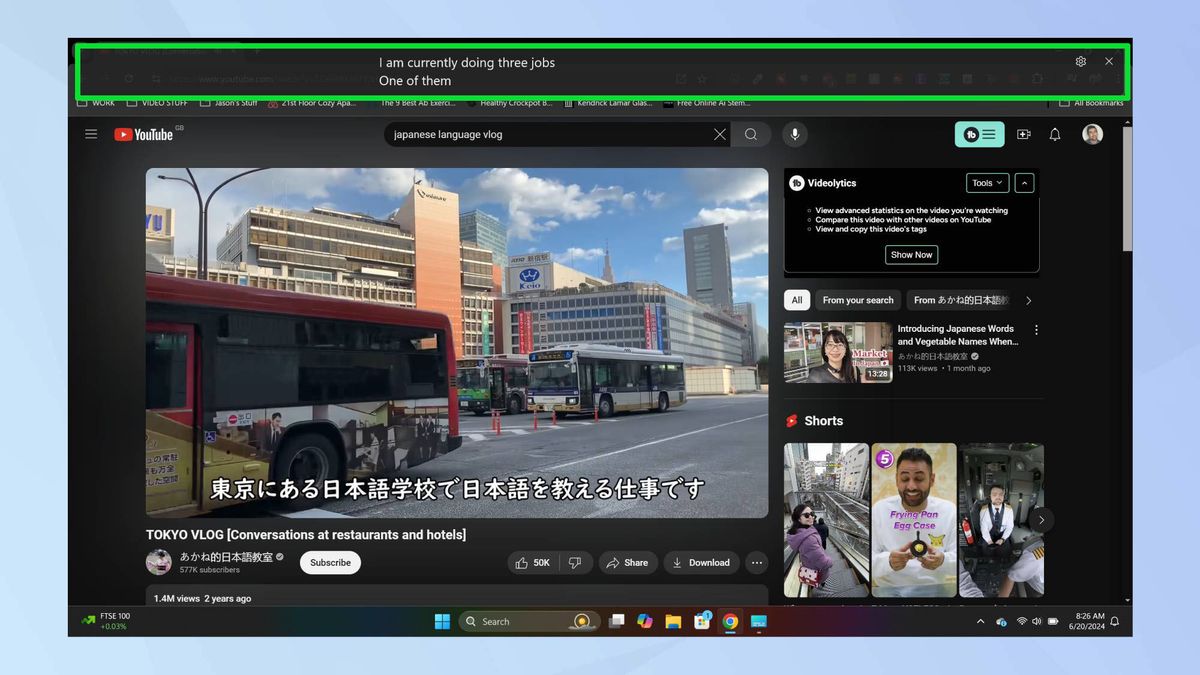Open caption settings via the gear icon

(x=1080, y=61)
